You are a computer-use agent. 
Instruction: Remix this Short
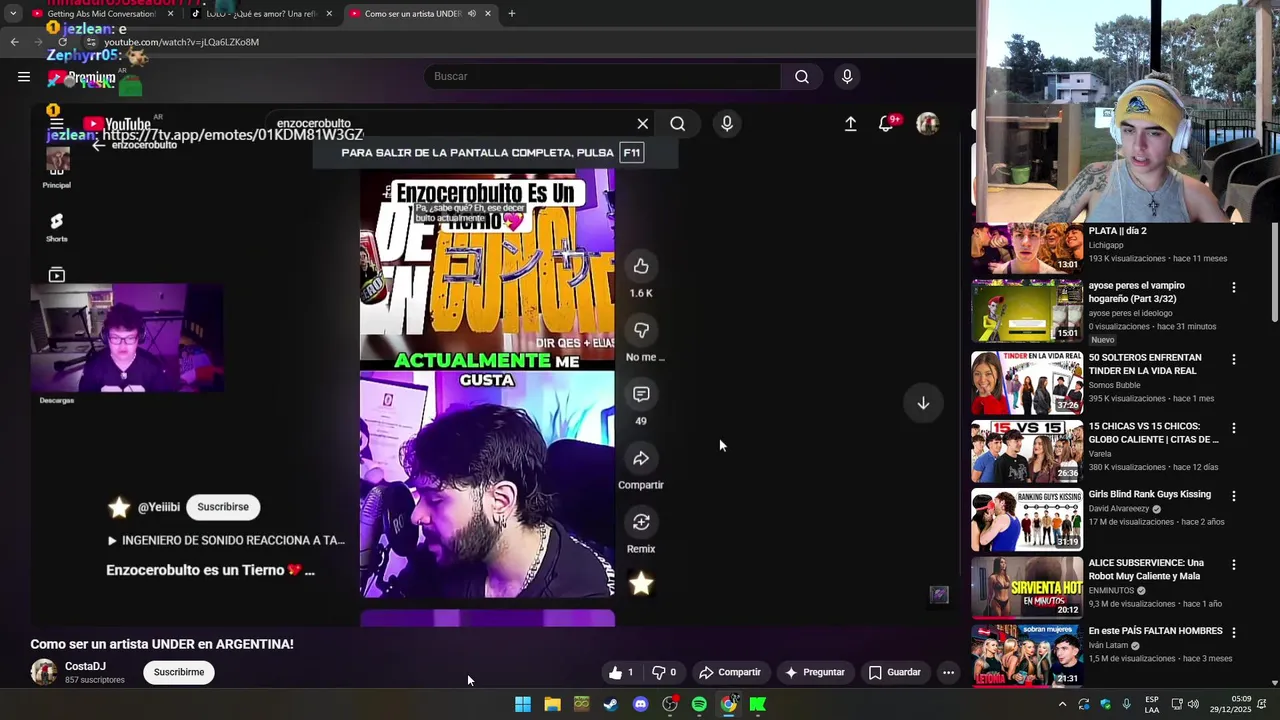[641, 522]
